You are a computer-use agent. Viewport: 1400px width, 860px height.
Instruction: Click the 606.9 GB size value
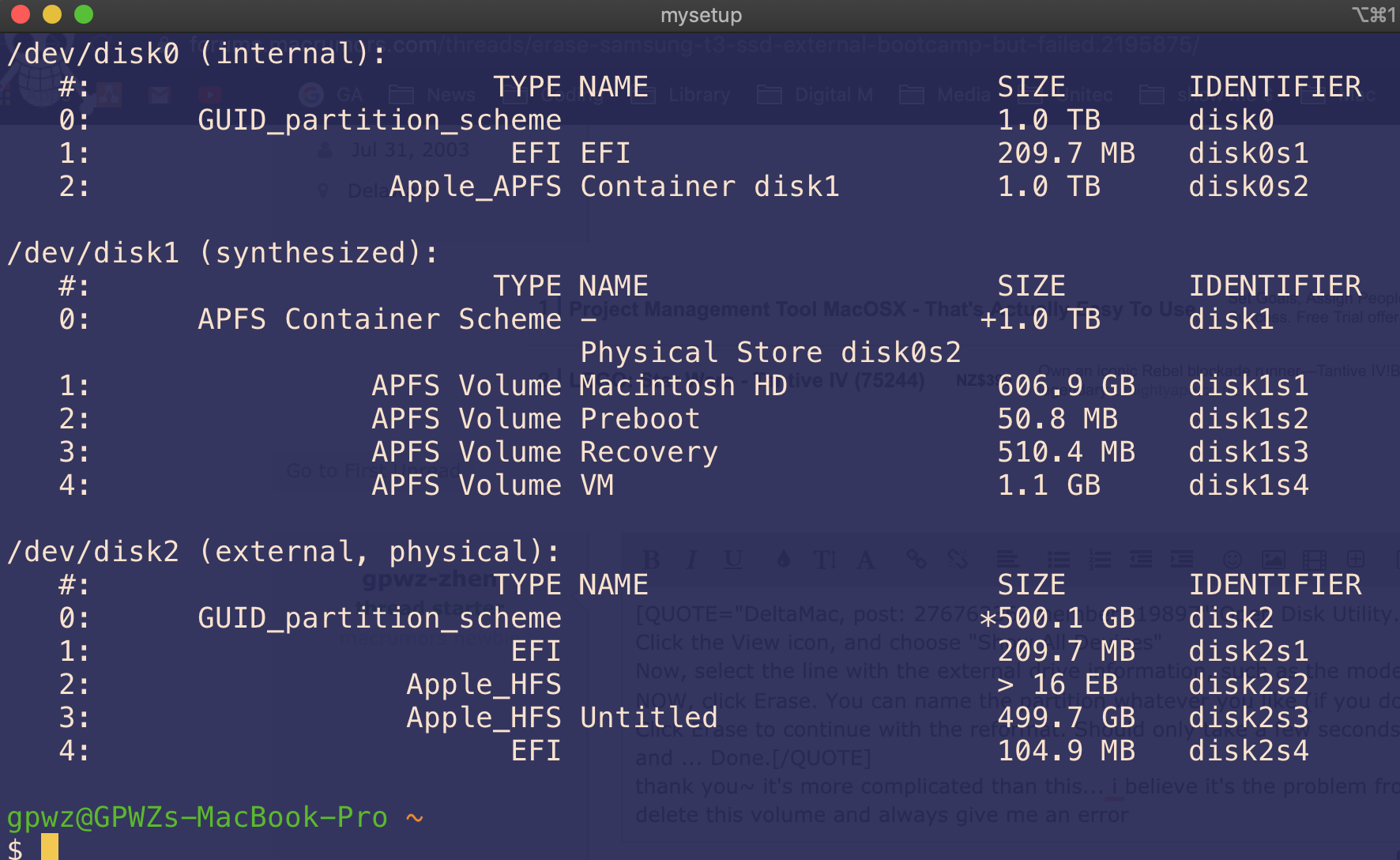point(1067,386)
